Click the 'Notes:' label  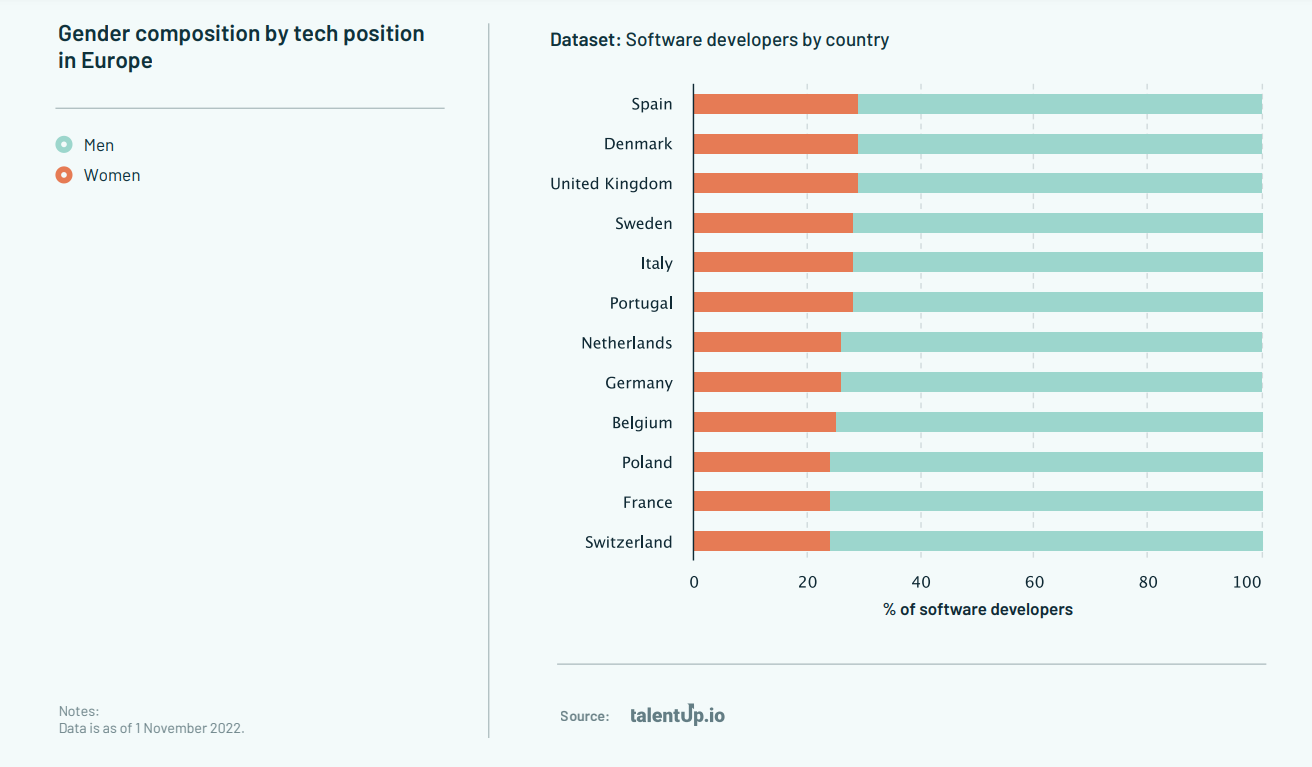coord(78,711)
